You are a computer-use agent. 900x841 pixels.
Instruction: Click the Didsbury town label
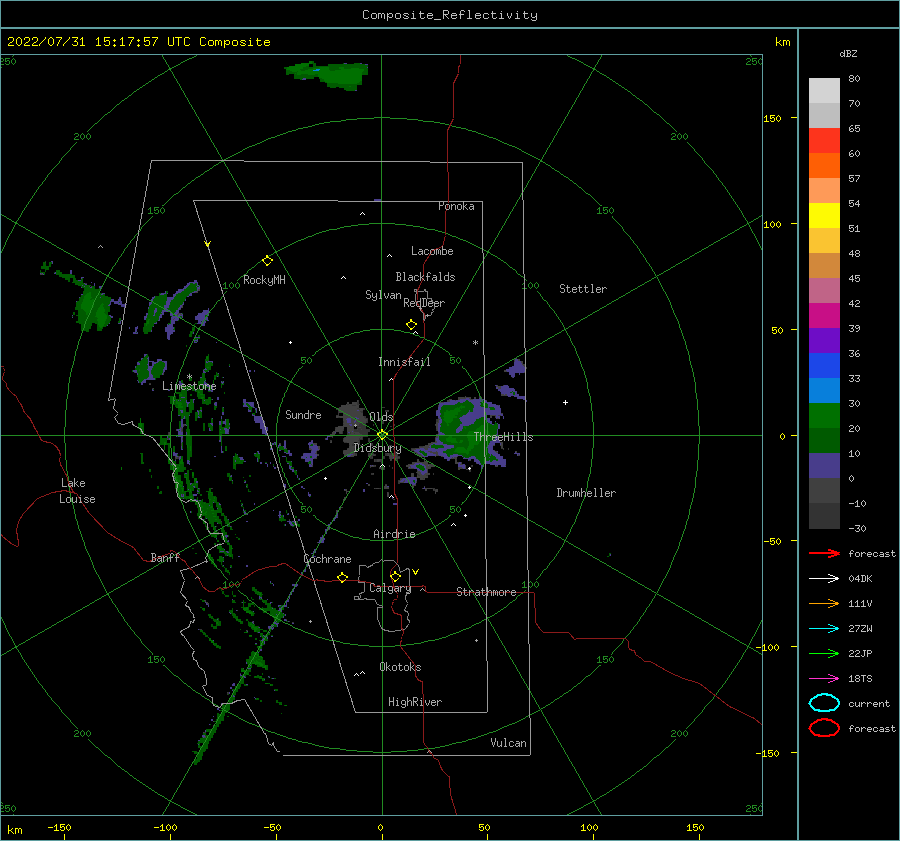pos(377,448)
